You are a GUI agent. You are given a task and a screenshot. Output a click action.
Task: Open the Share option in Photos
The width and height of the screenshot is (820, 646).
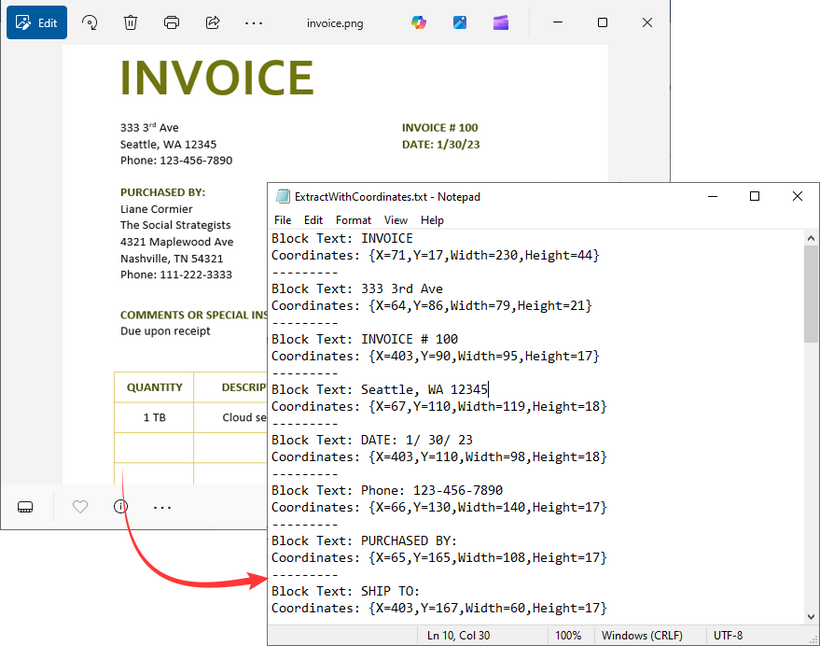212,22
